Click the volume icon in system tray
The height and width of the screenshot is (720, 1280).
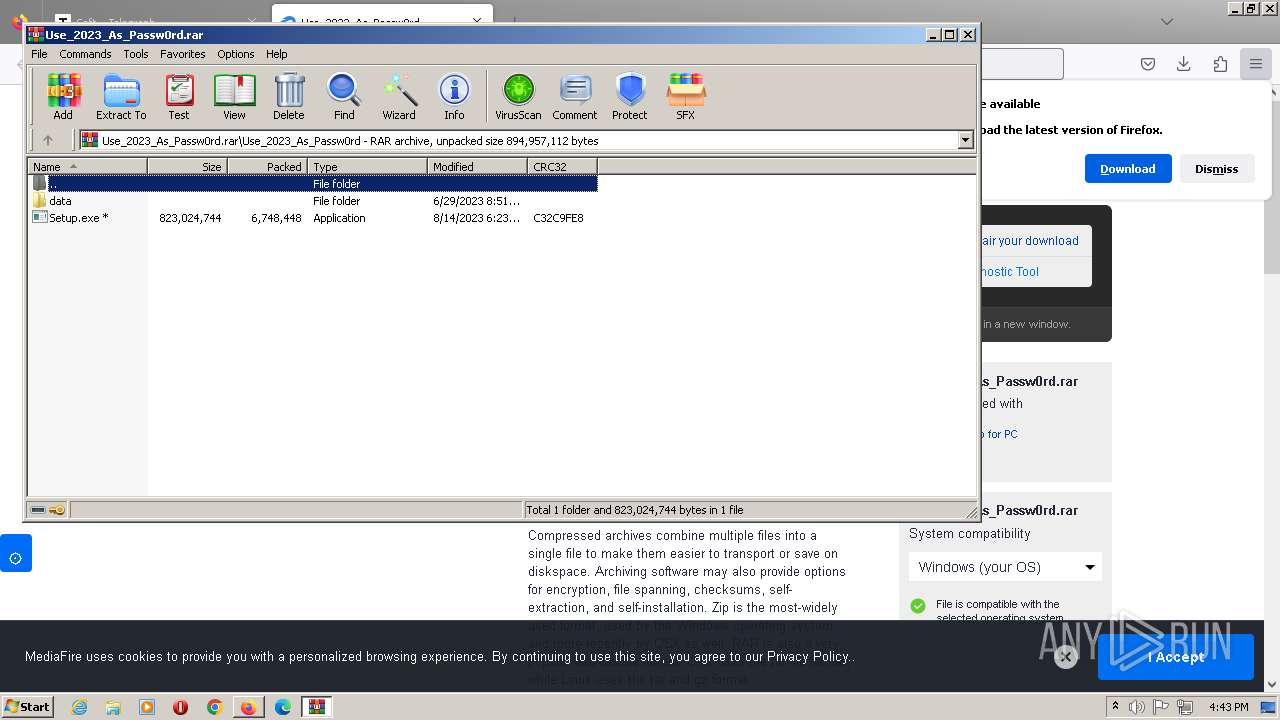[1137, 707]
